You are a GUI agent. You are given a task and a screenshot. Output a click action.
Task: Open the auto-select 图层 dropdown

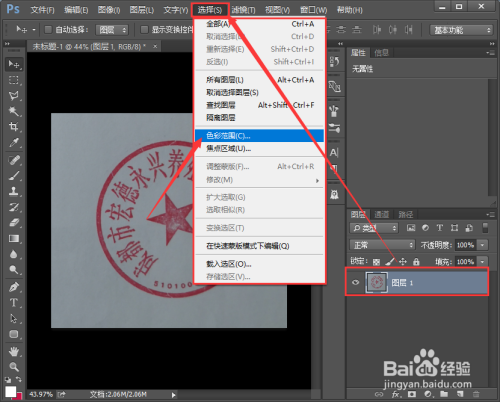(112, 30)
